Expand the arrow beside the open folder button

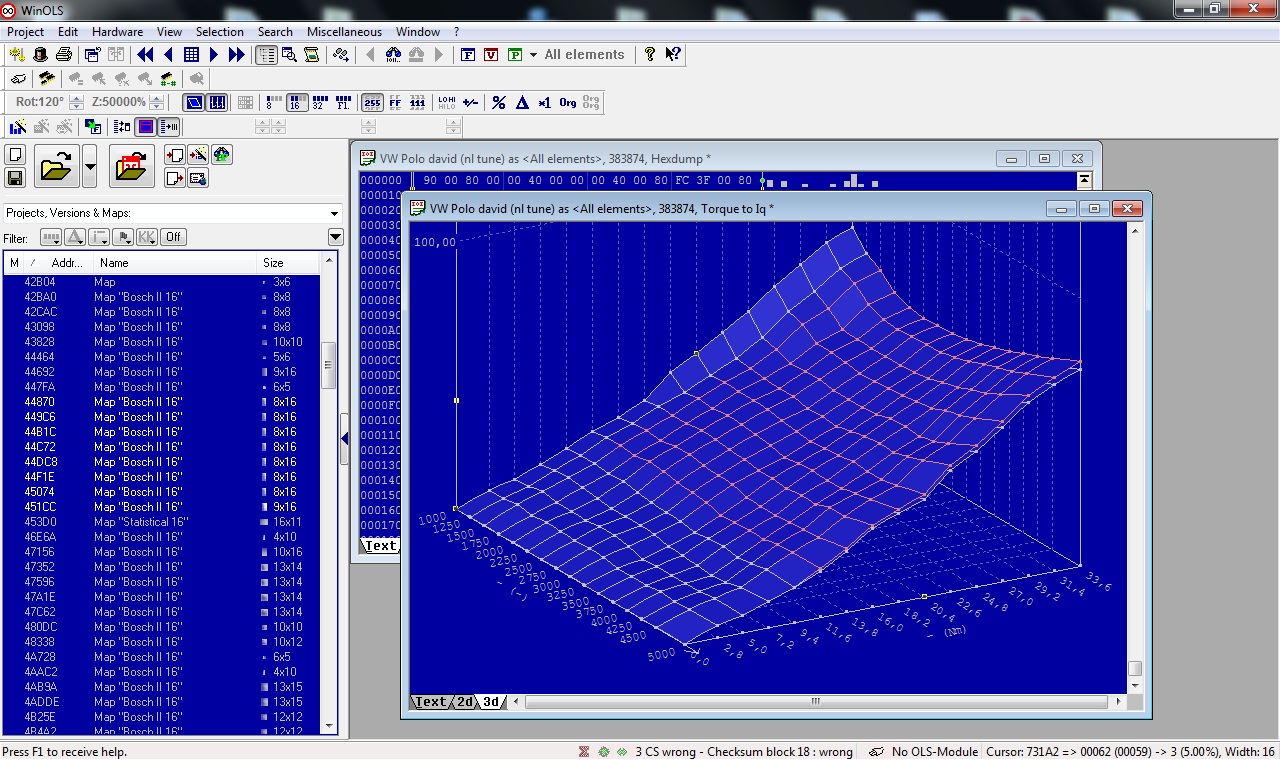[90, 166]
